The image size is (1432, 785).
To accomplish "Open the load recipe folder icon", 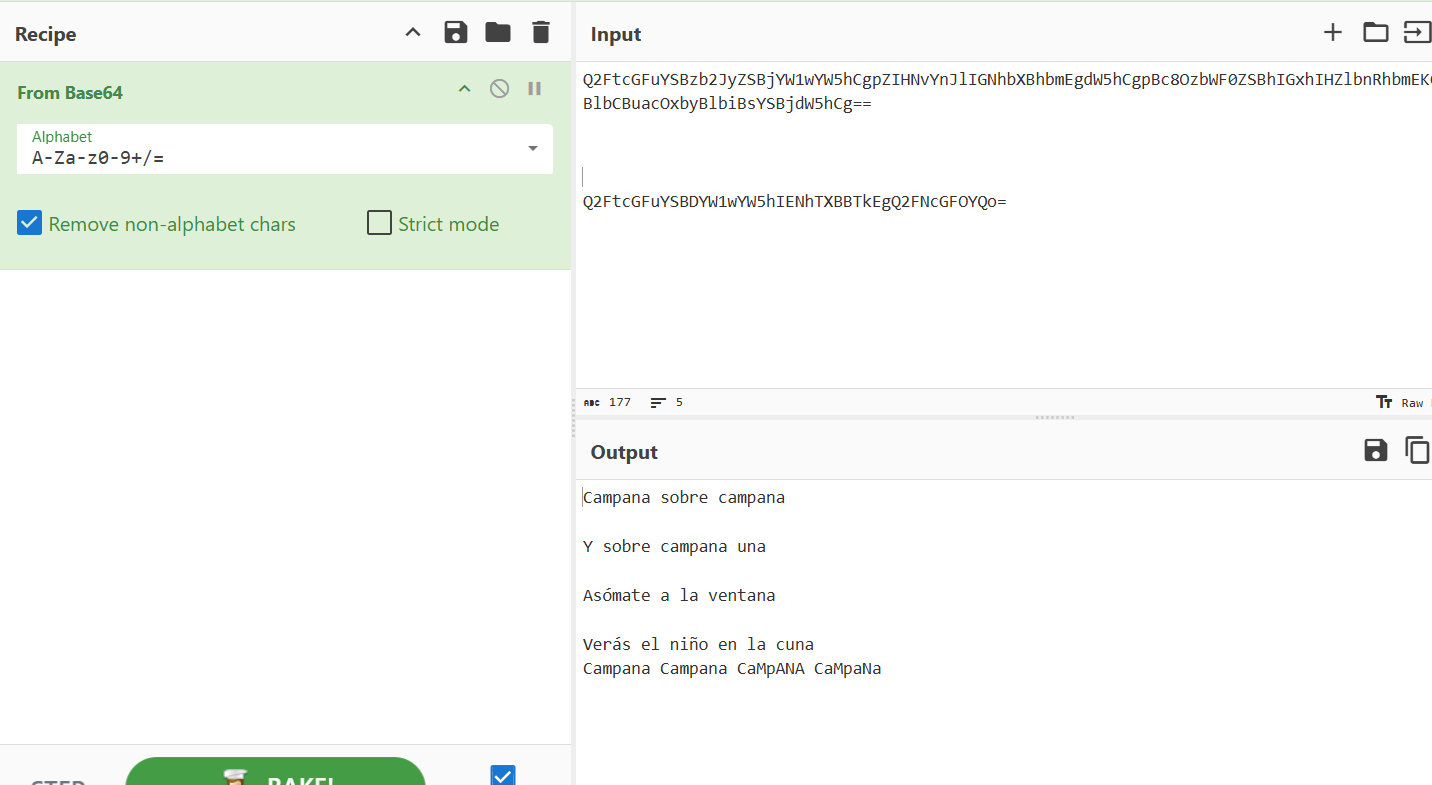I will tap(498, 33).
